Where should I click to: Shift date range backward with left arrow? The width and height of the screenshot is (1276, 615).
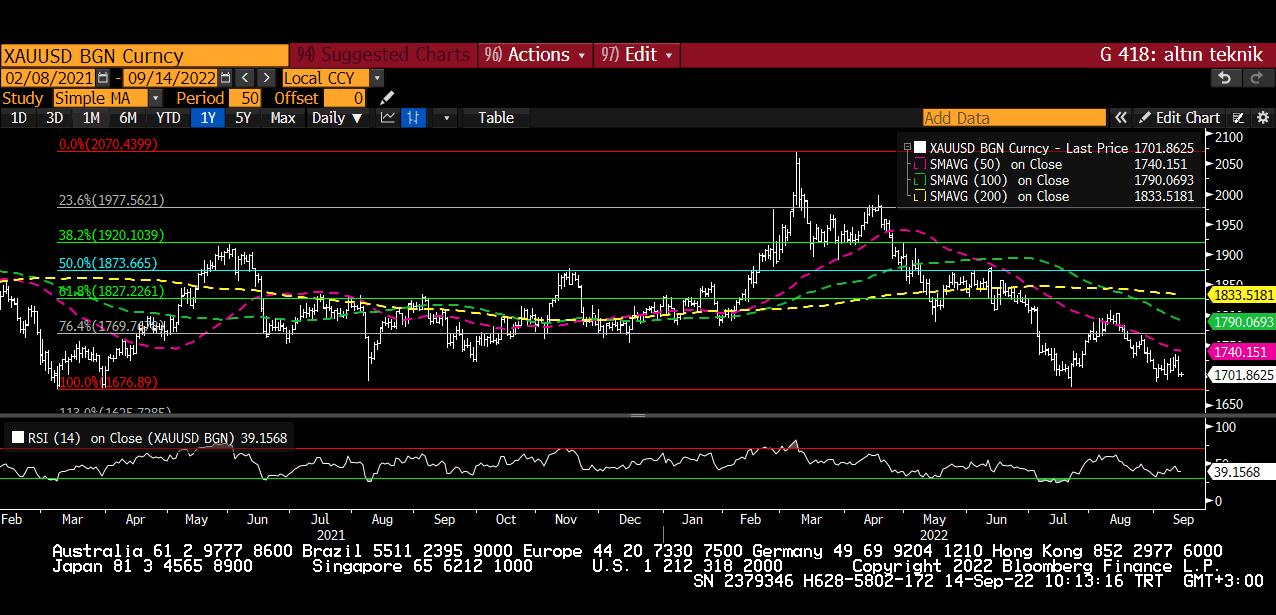pos(246,77)
